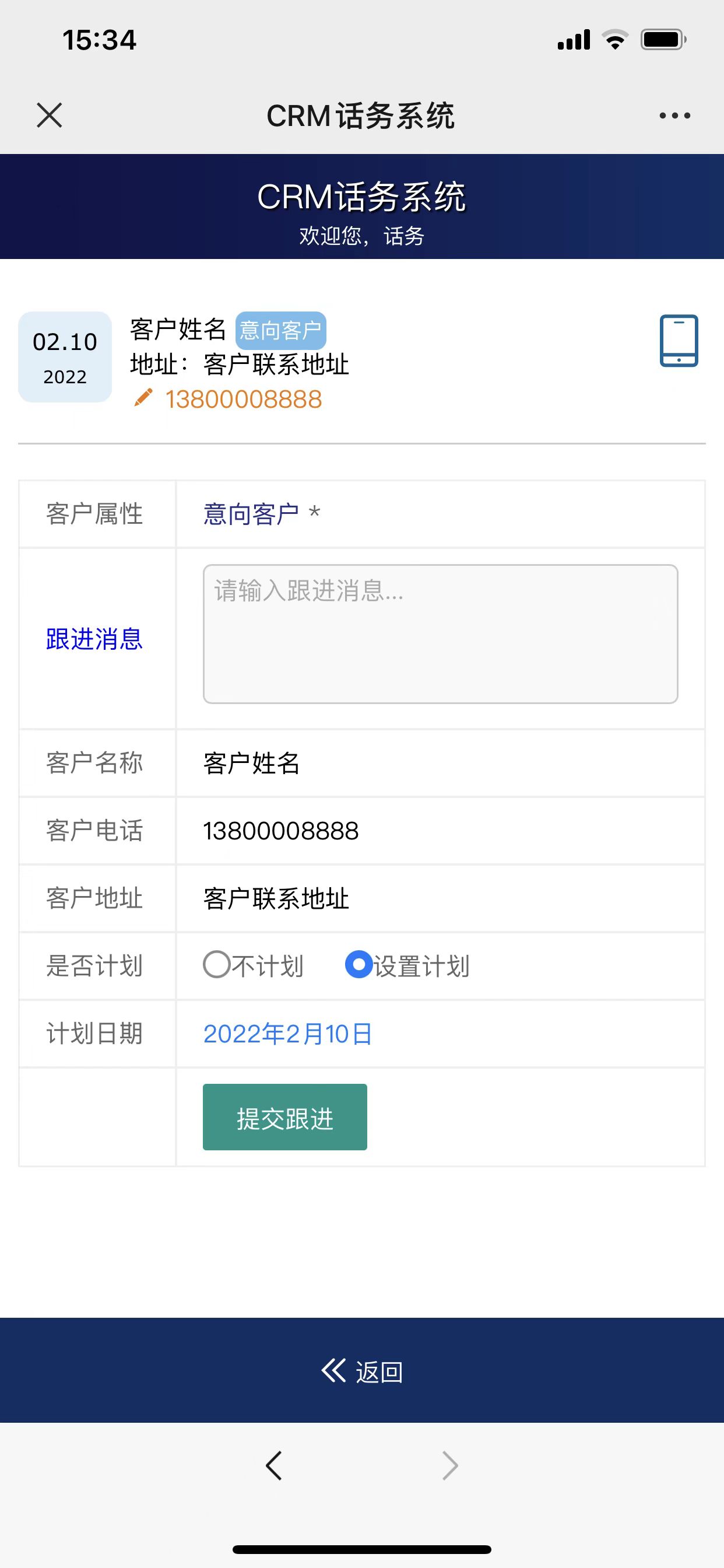Image resolution: width=724 pixels, height=1568 pixels.
Task: Click the 客户电话 number field
Action: point(280,831)
